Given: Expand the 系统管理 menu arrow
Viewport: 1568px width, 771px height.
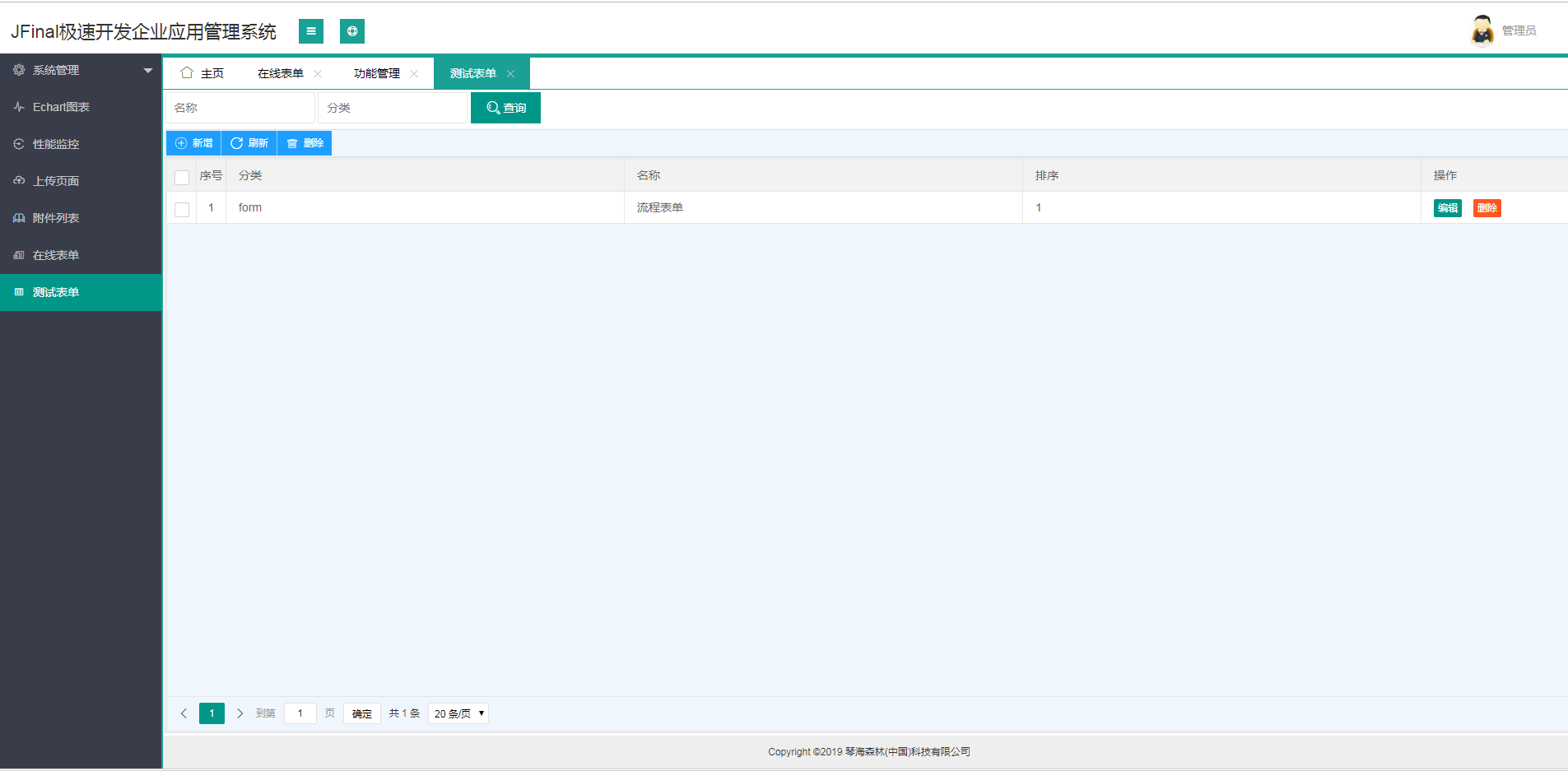Looking at the screenshot, I should 148,71.
